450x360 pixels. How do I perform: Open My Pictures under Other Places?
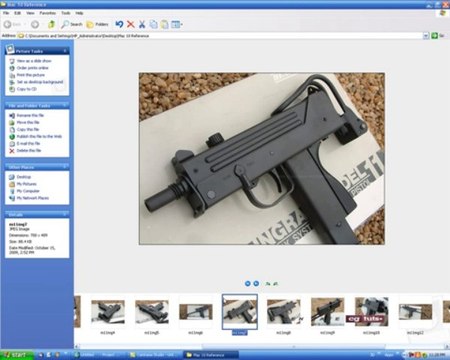click(23, 184)
